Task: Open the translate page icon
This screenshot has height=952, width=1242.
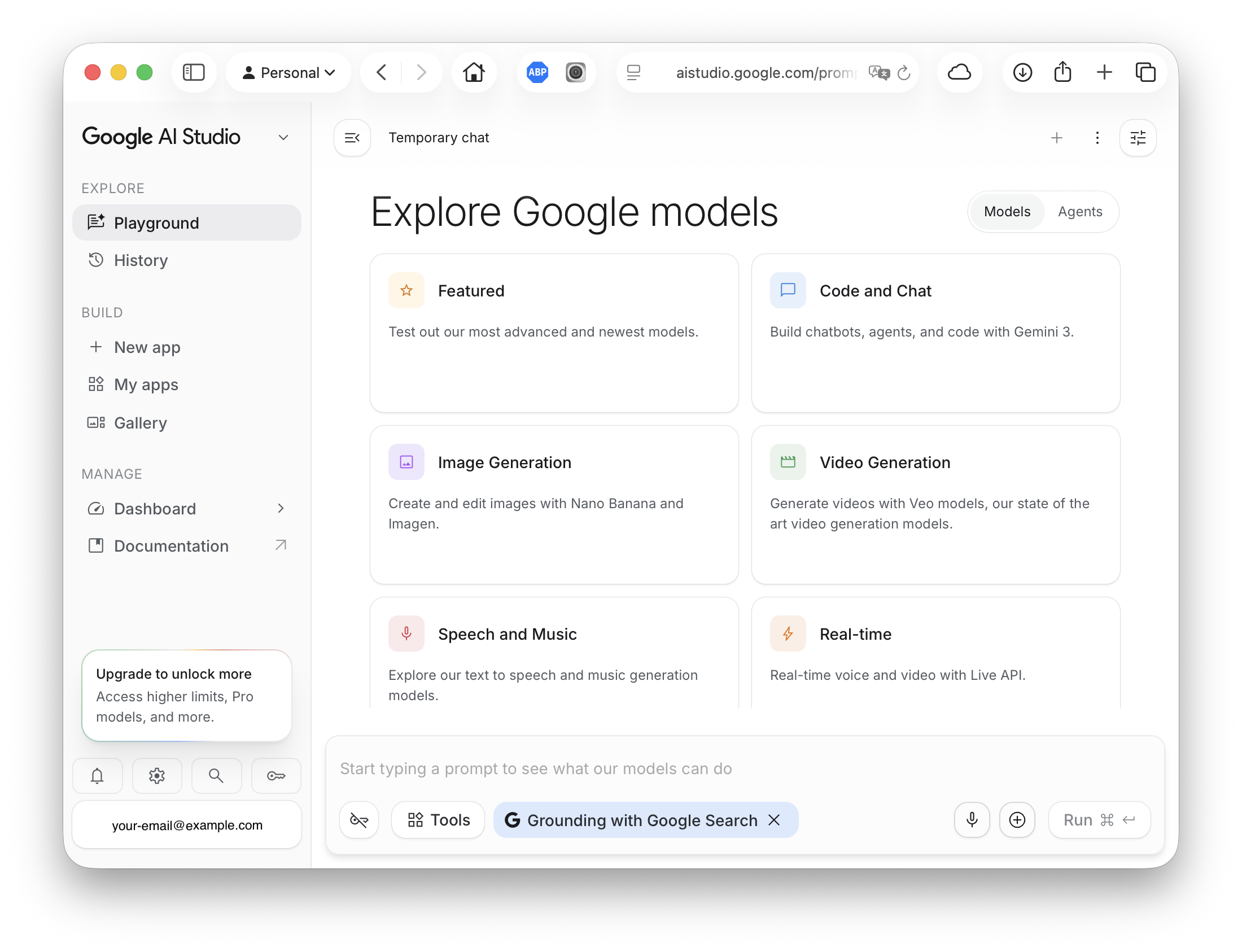Action: point(879,72)
